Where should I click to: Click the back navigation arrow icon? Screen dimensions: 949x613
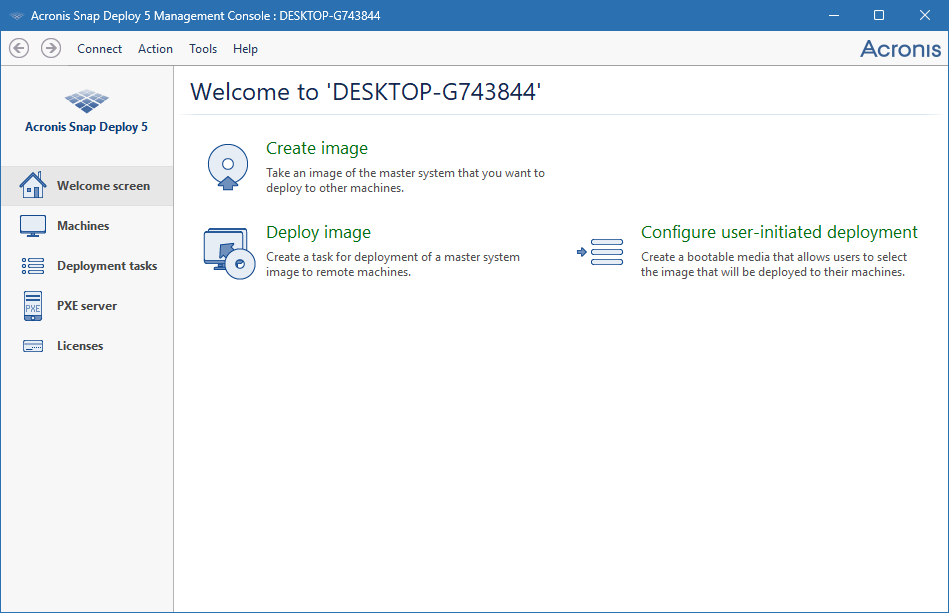pyautogui.click(x=19, y=48)
